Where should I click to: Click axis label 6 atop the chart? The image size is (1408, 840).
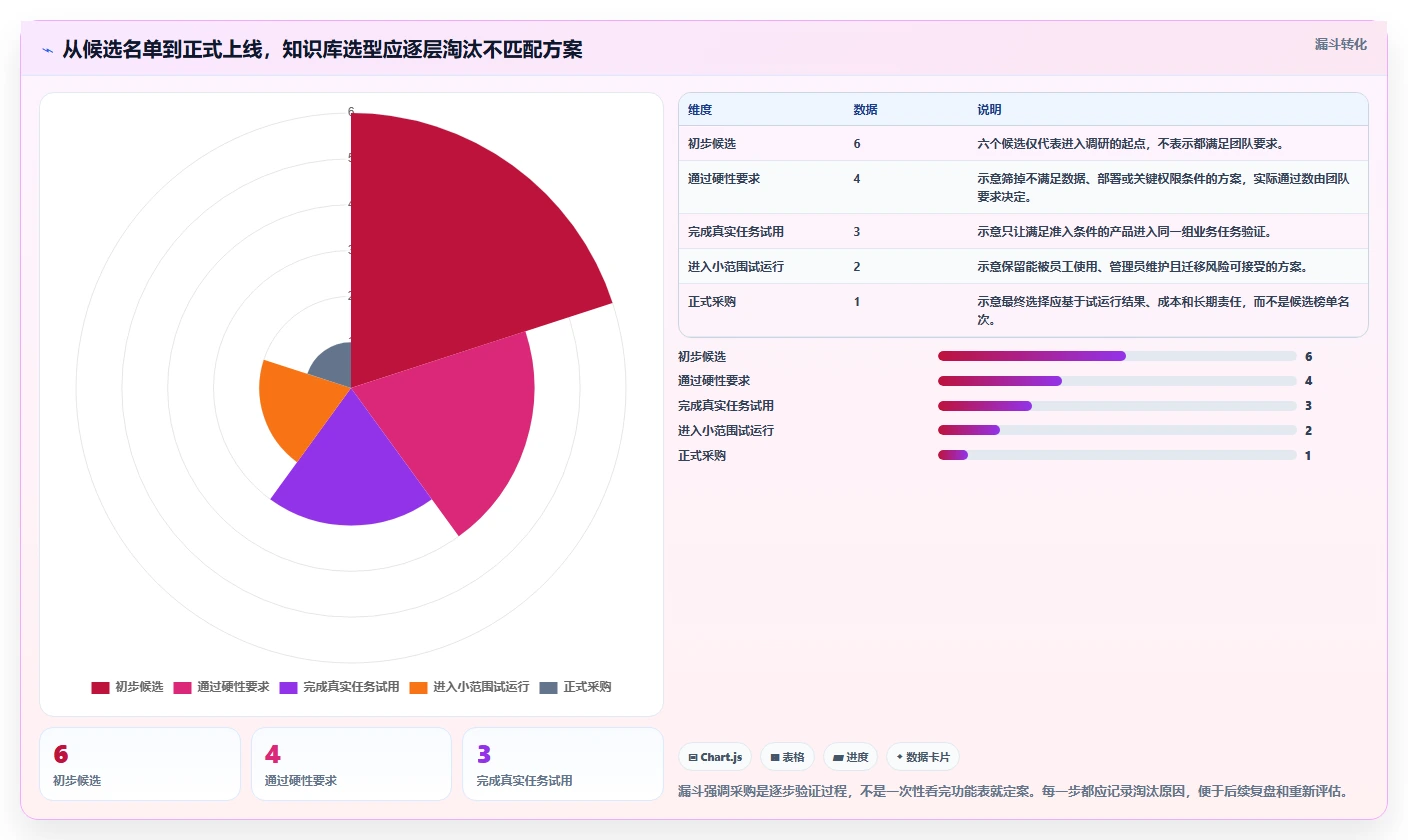351,112
